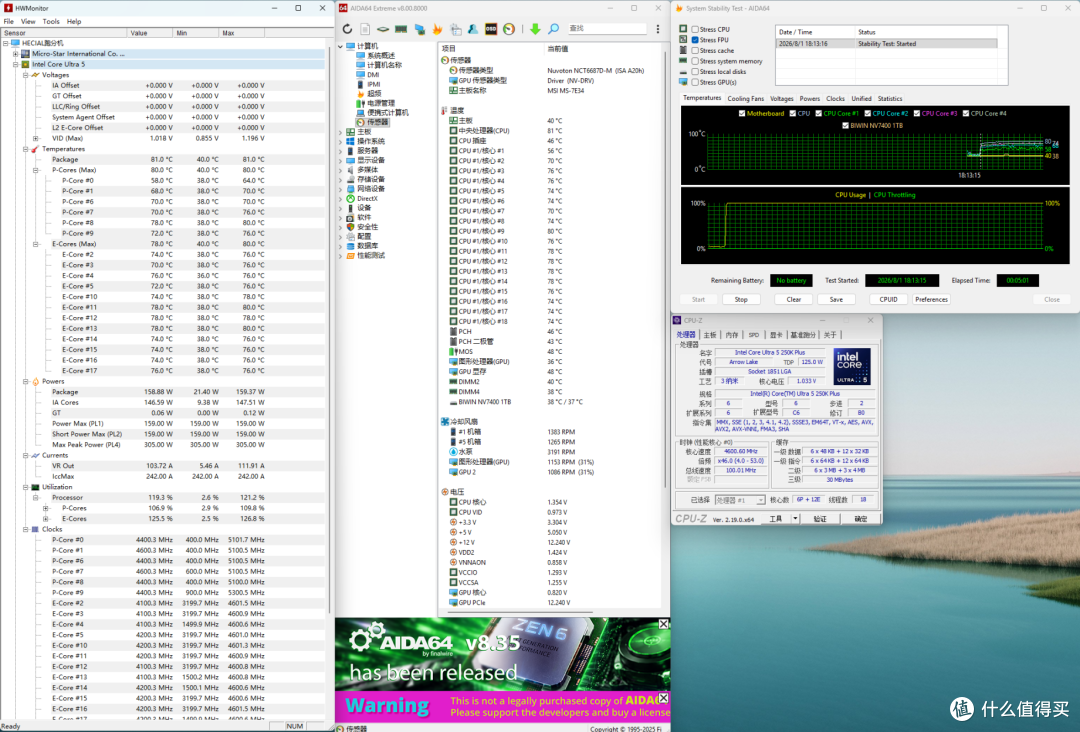The width and height of the screenshot is (1080, 732).
Task: Select Intel Core Ultra 5 row in HWMonitor
Action: click(163, 64)
